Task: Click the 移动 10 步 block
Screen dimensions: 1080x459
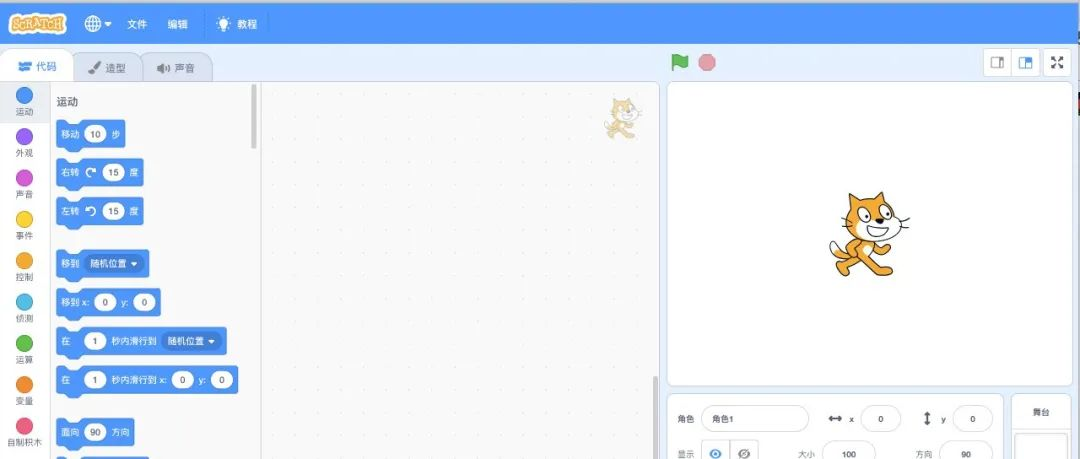Action: click(x=90, y=134)
